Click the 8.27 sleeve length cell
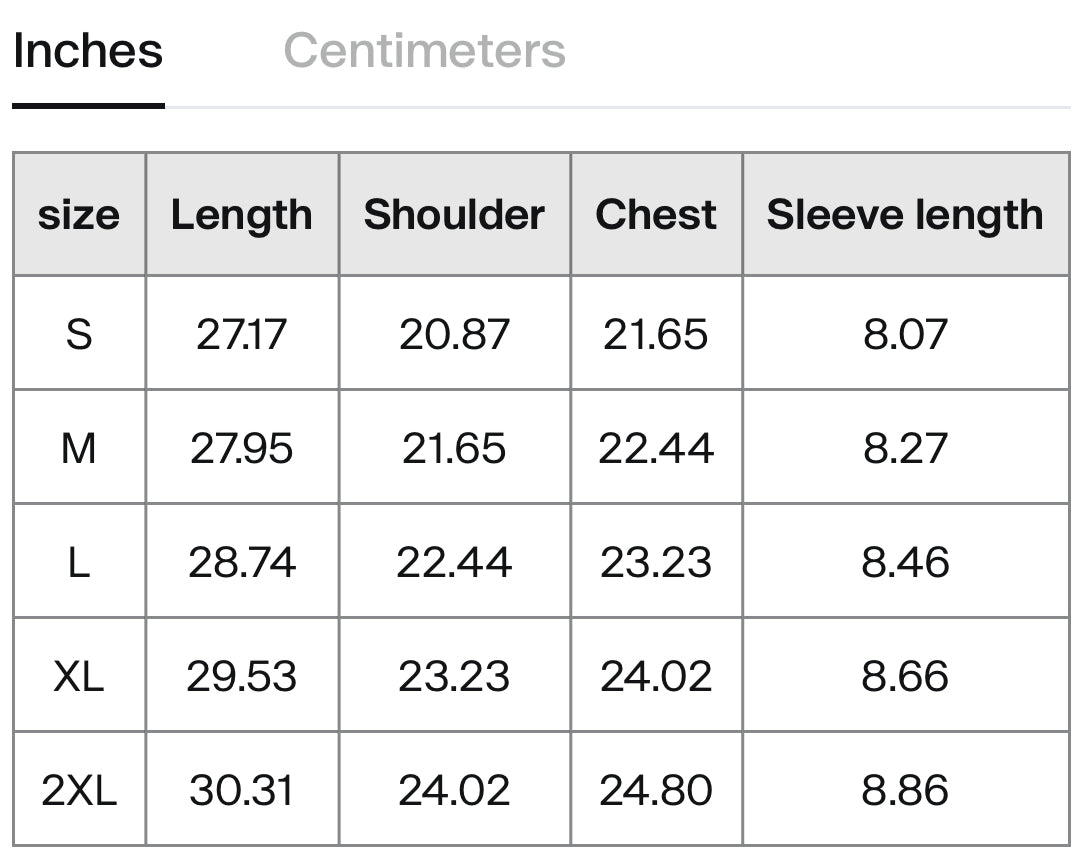1084x855 pixels. (905, 448)
